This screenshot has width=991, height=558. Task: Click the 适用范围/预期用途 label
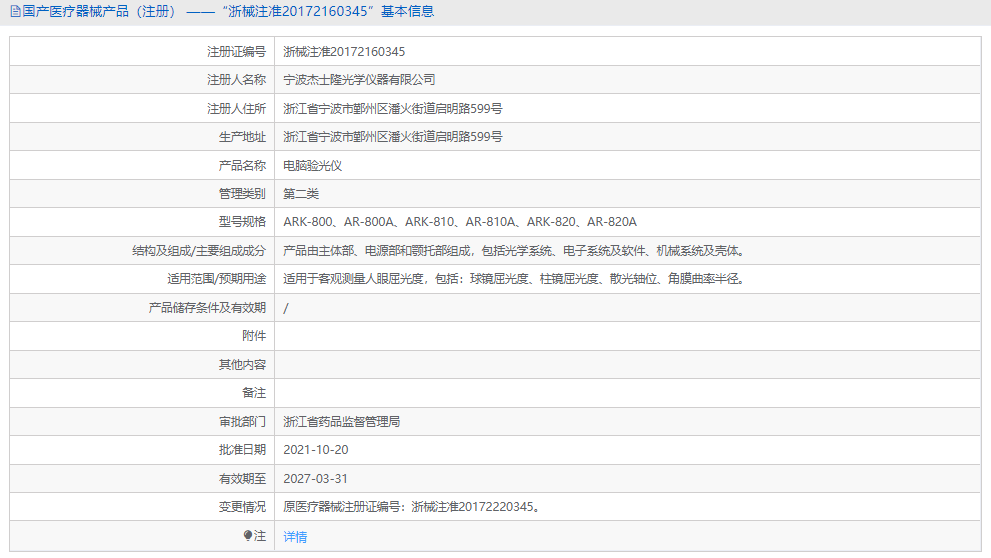click(x=216, y=279)
